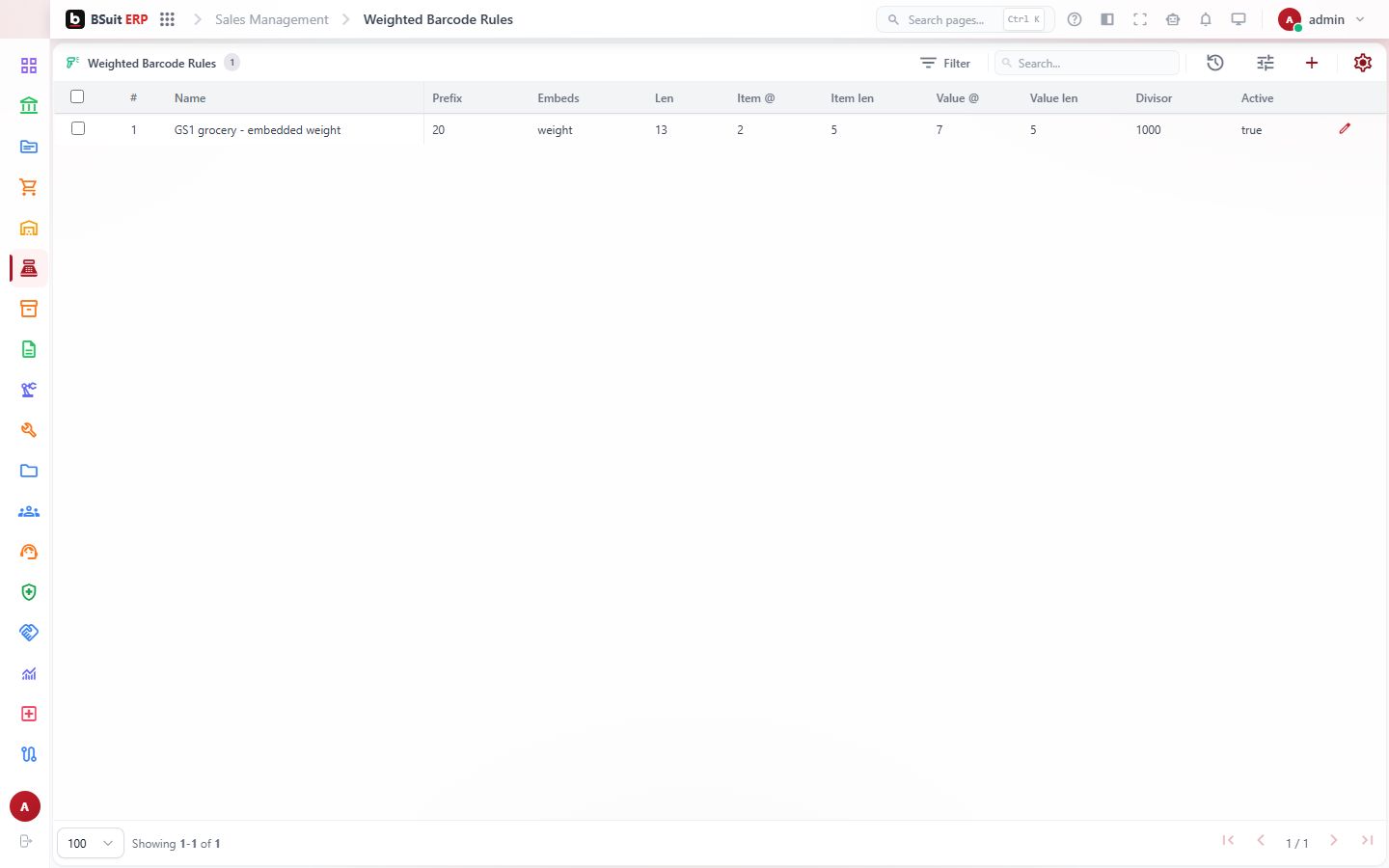Image resolution: width=1389 pixels, height=868 pixels.
Task: Open the blue folder module in sidebar
Action: pyautogui.click(x=29, y=471)
